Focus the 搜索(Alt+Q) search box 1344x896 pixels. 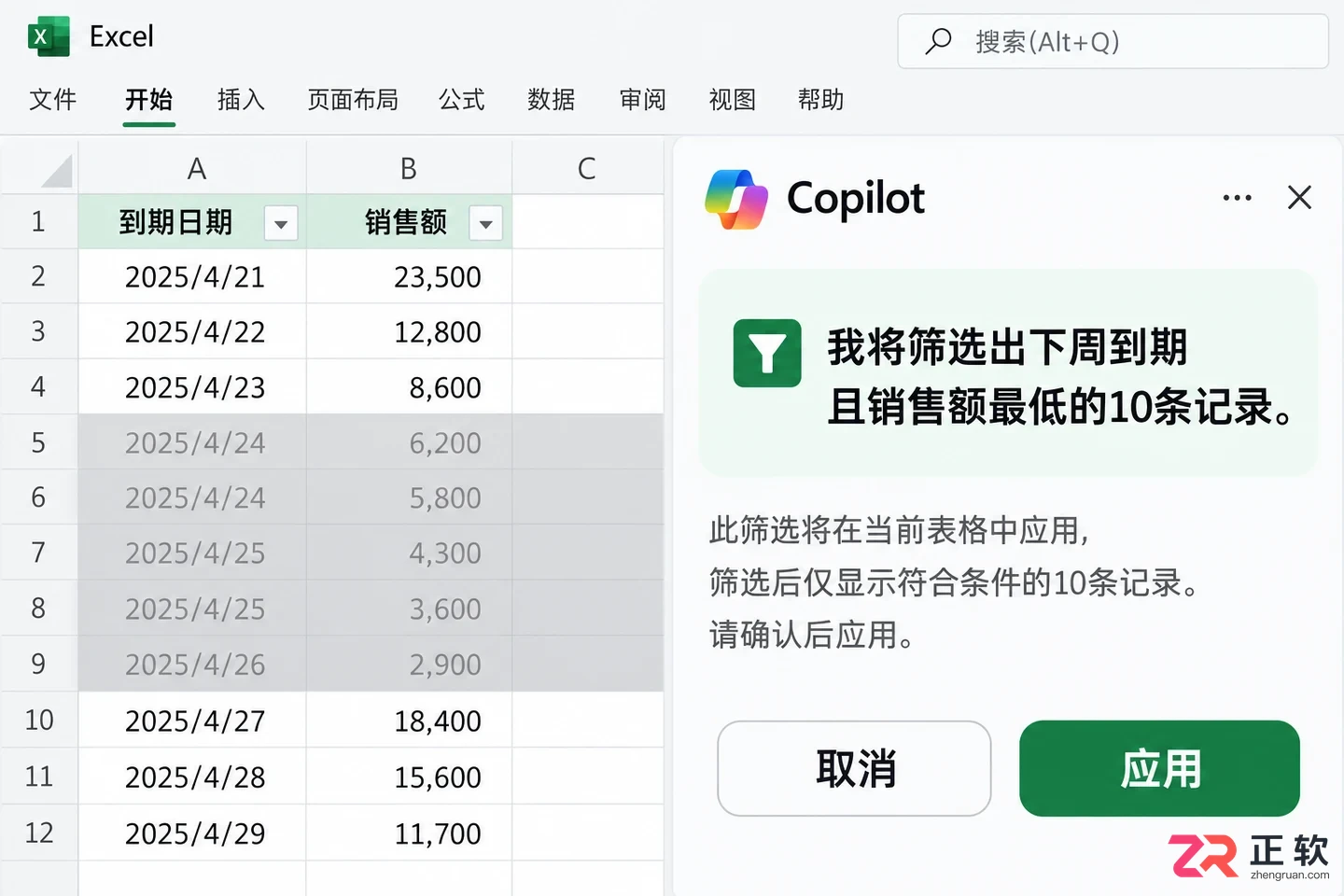pos(1113,41)
